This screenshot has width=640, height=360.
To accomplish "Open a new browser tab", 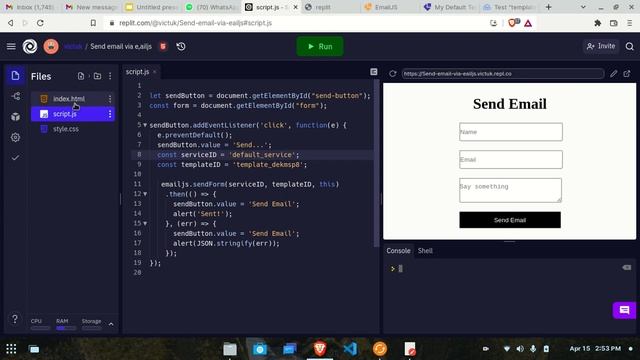I will point(548,7).
